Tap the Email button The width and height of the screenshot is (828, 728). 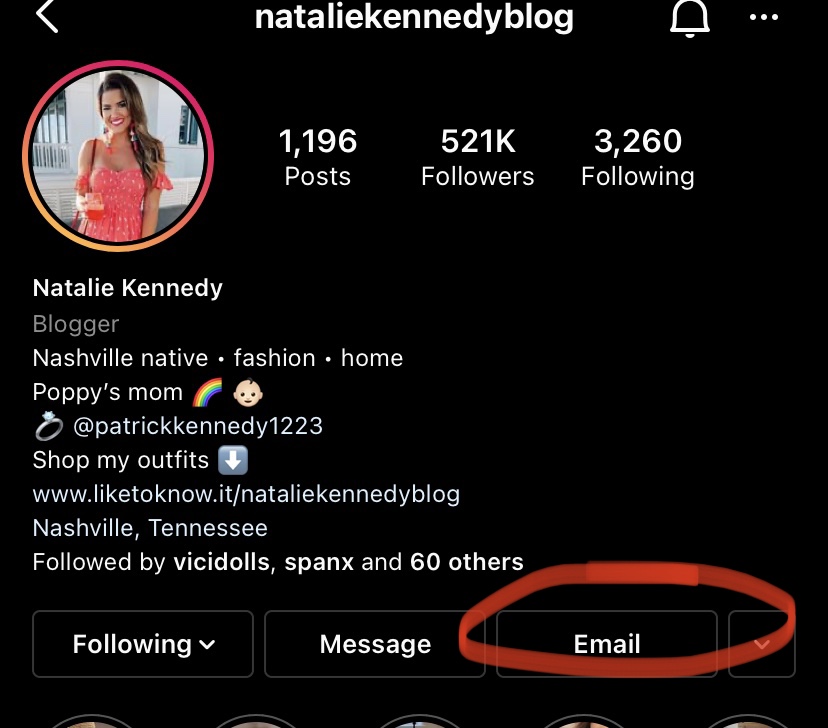tap(607, 644)
